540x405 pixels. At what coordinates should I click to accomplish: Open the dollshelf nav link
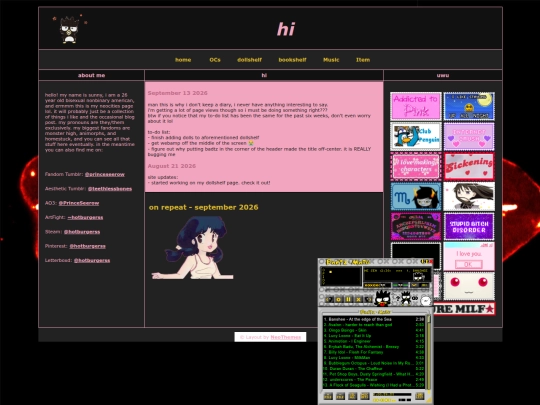(249, 60)
